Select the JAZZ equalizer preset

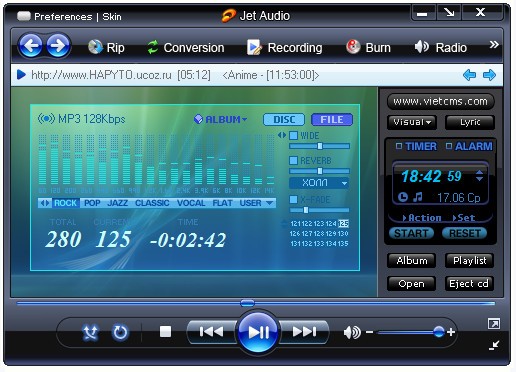[118, 203]
